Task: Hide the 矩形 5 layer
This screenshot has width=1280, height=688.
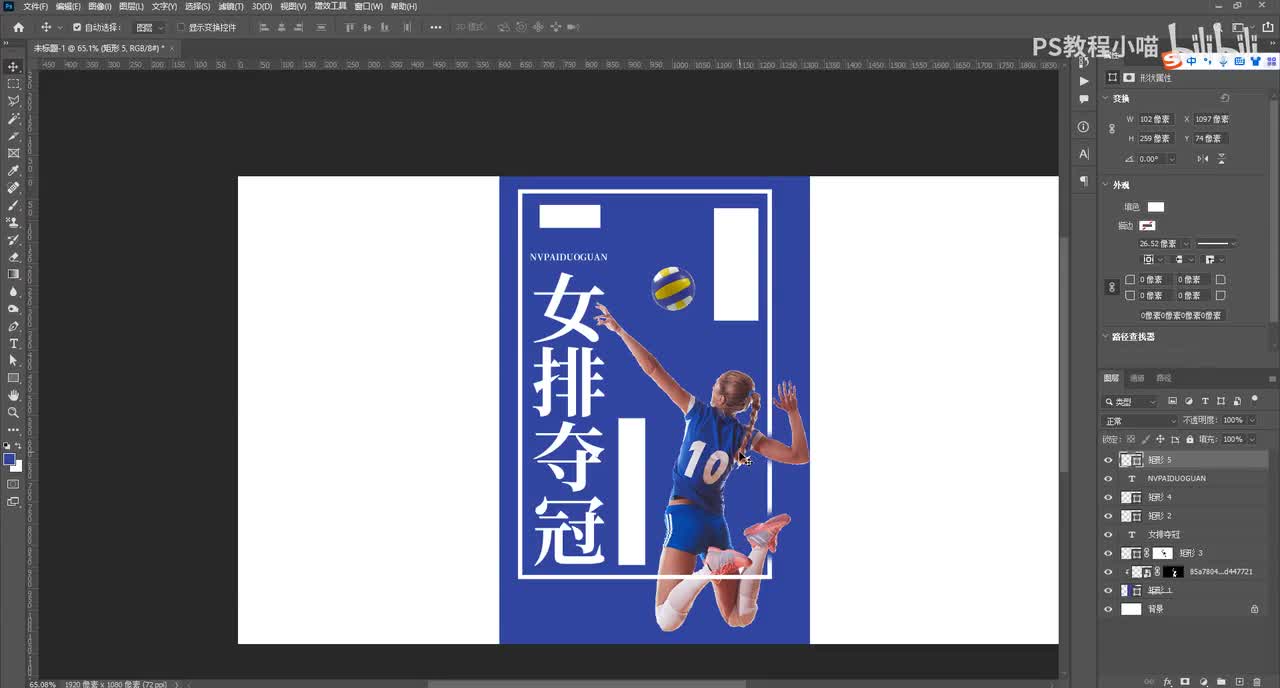Action: coord(1108,460)
